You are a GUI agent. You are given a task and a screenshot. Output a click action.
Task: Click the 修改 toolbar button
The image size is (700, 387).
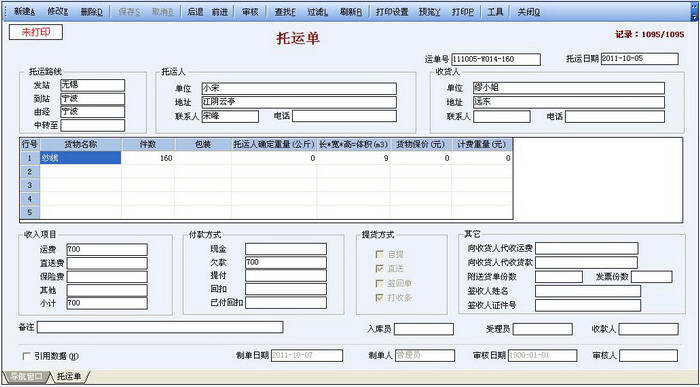[58, 12]
